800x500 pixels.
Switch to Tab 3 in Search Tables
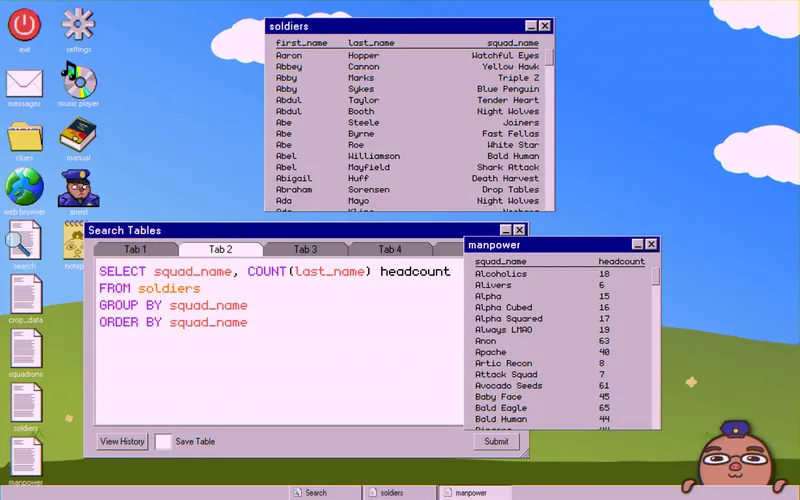click(305, 249)
